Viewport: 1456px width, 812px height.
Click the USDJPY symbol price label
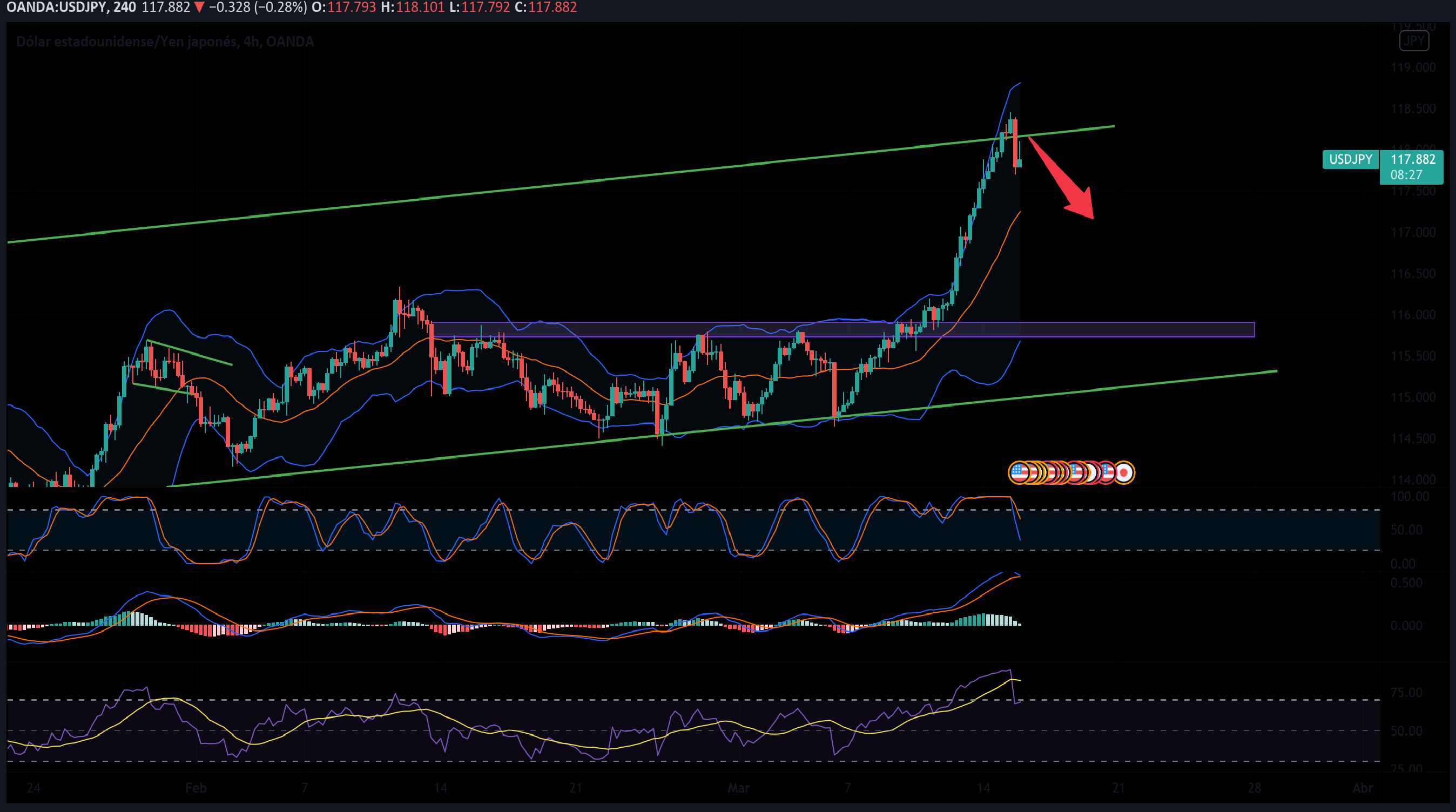pyautogui.click(x=1350, y=159)
